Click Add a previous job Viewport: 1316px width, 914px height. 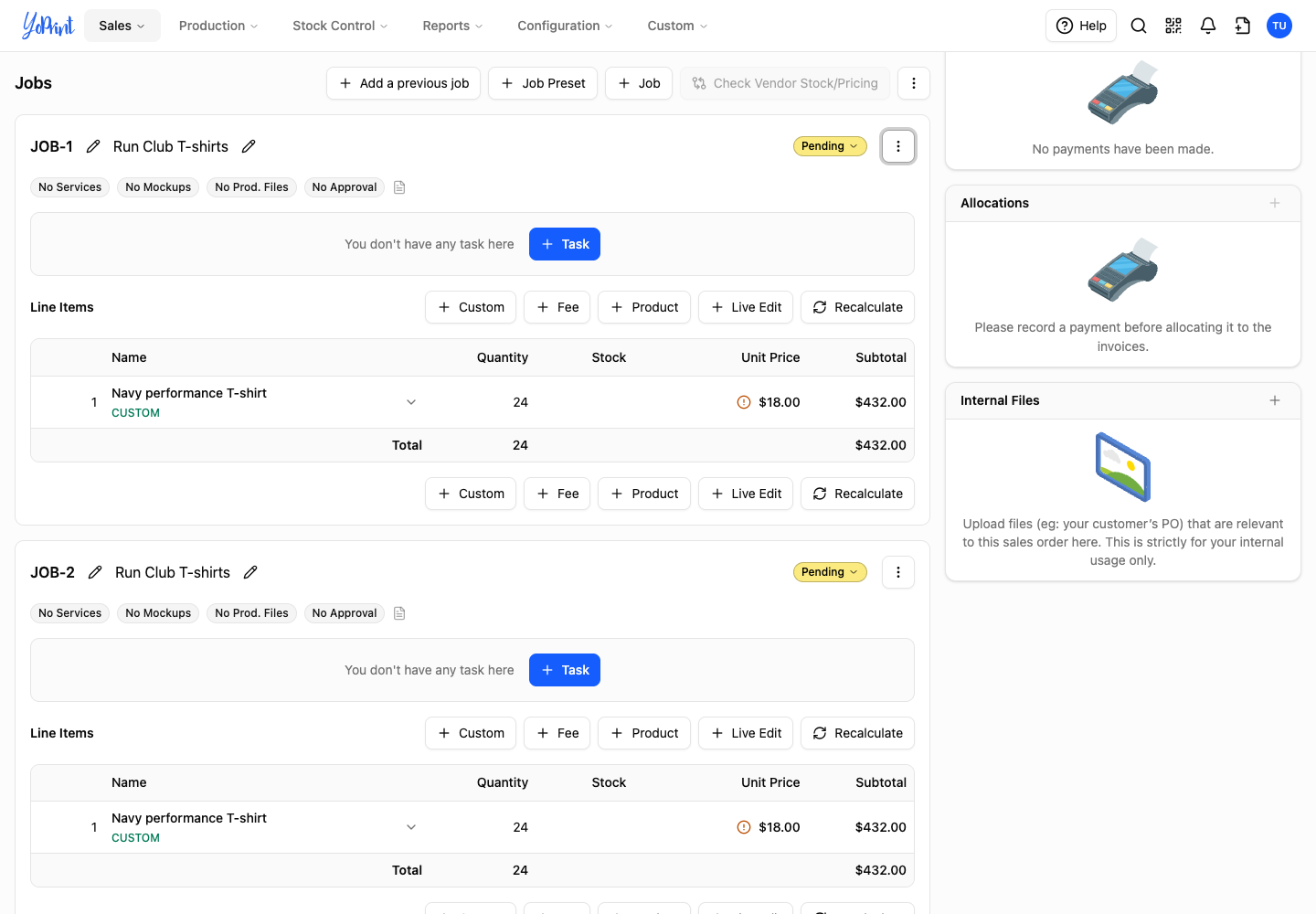(x=403, y=83)
